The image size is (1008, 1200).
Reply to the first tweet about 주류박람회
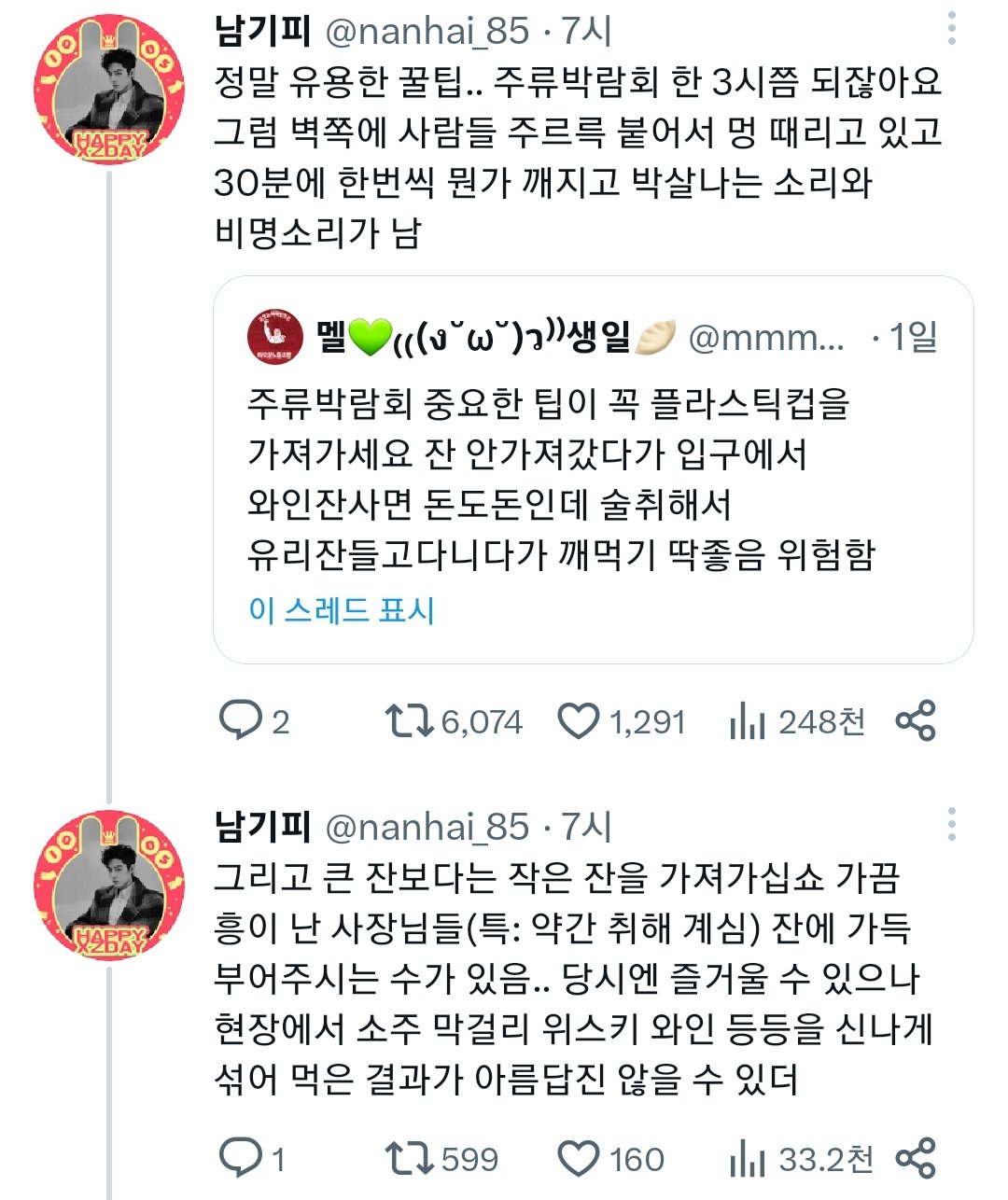(240, 721)
